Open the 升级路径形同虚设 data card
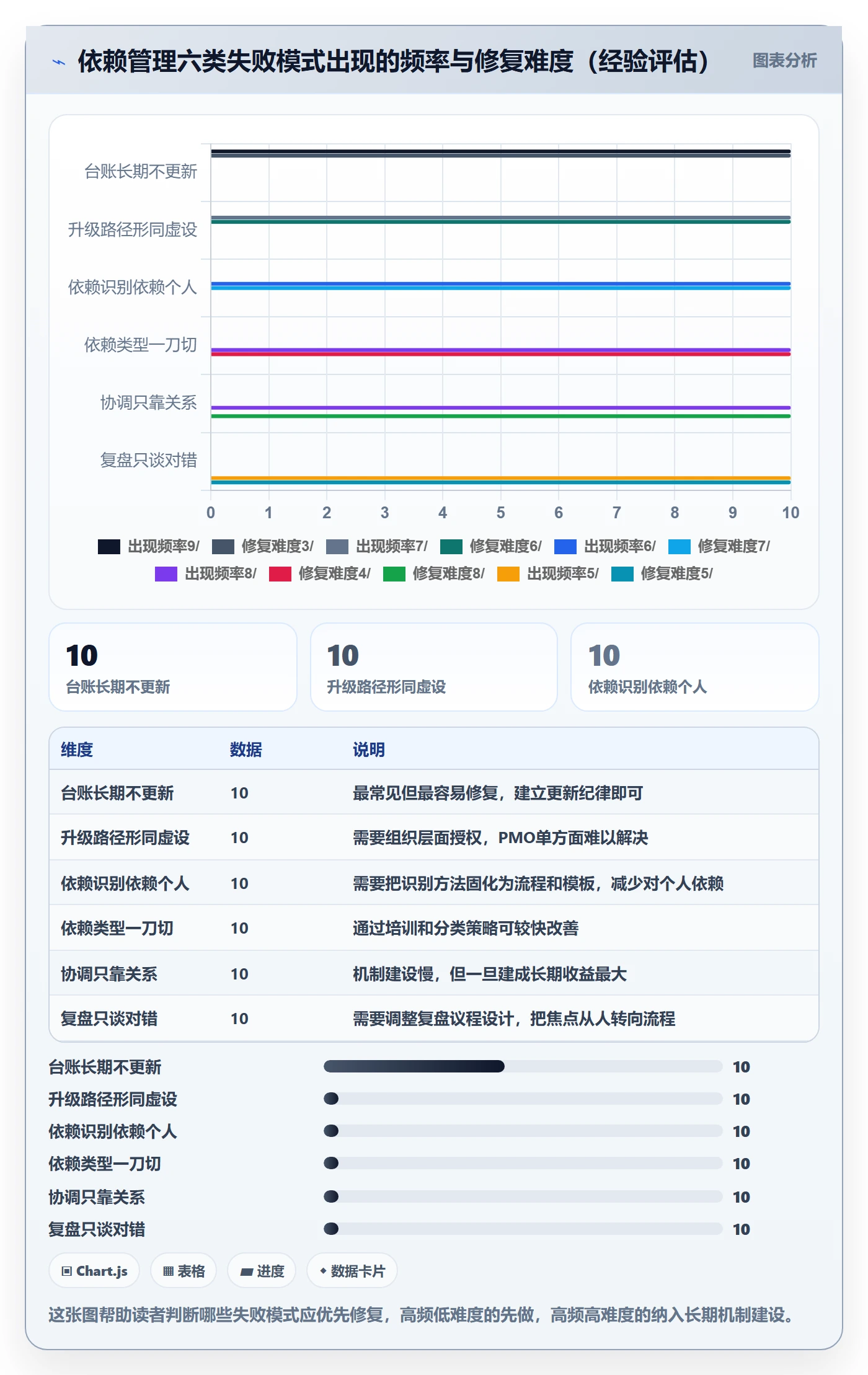This screenshot has height=1375, width=868. point(434,667)
